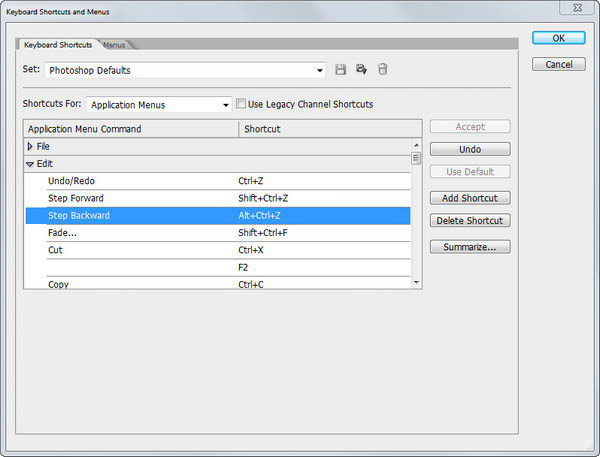Image resolution: width=600 pixels, height=457 pixels.
Task: Click the Add Shortcut button
Action: [470, 198]
